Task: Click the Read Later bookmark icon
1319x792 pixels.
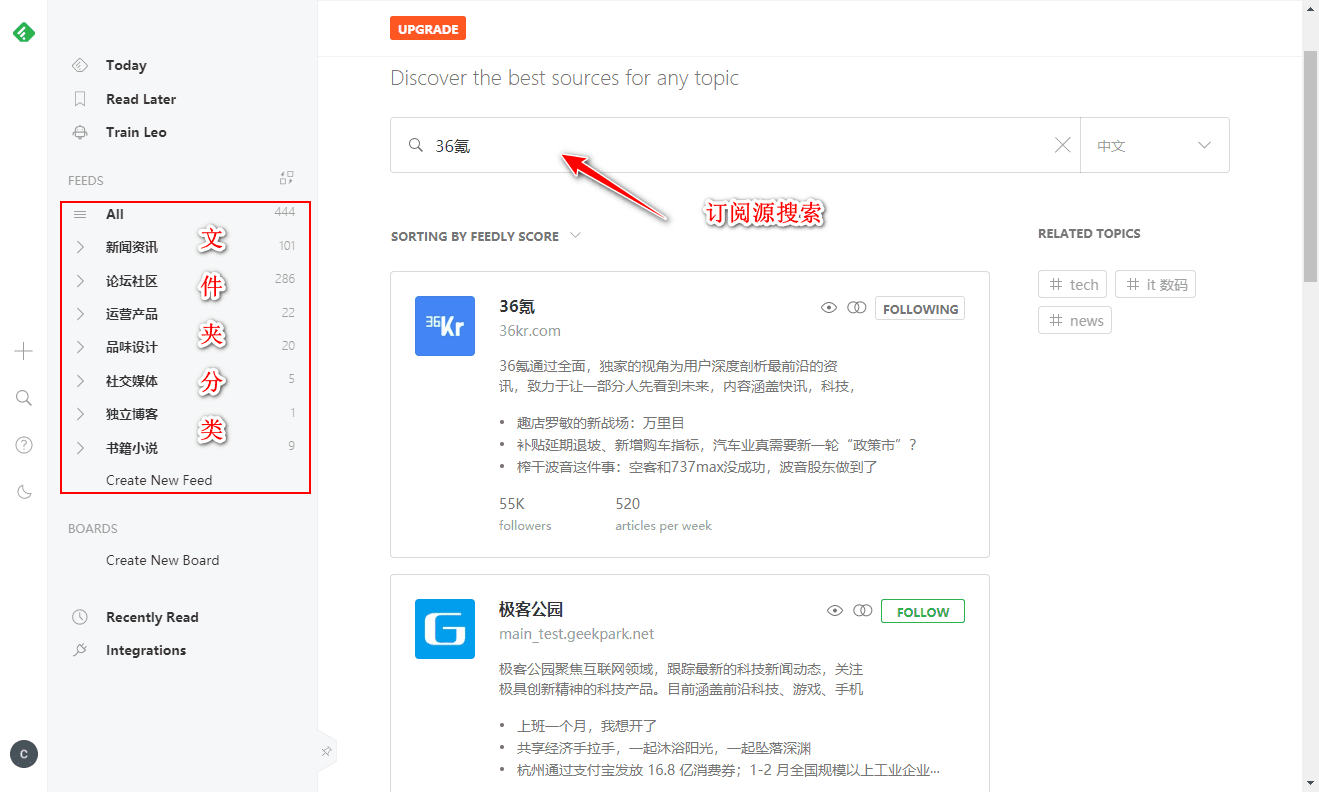Action: [80, 99]
